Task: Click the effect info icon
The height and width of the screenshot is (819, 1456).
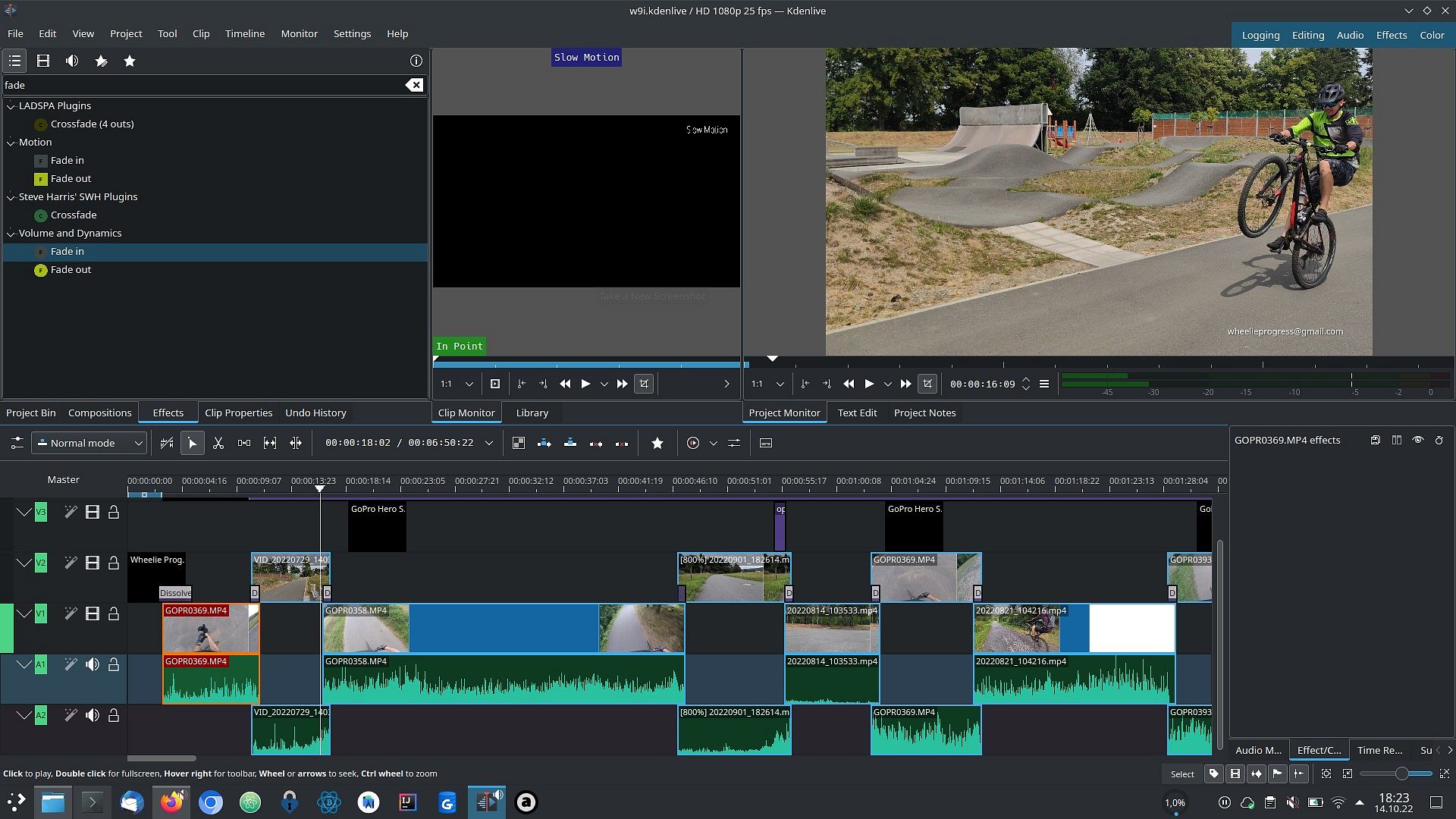Action: pos(416,61)
